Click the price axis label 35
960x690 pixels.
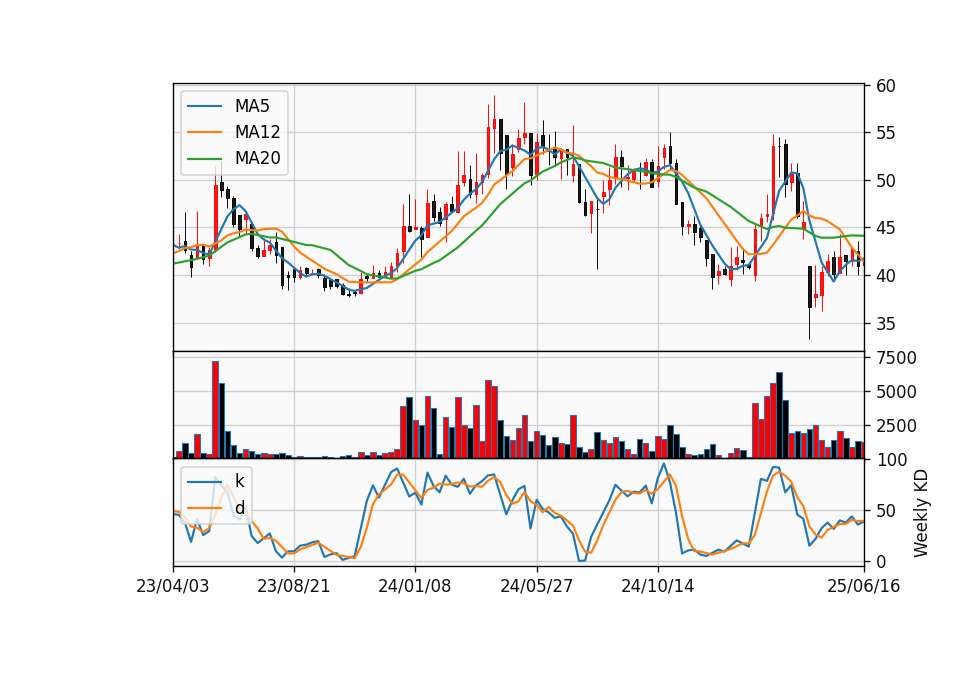pos(885,323)
